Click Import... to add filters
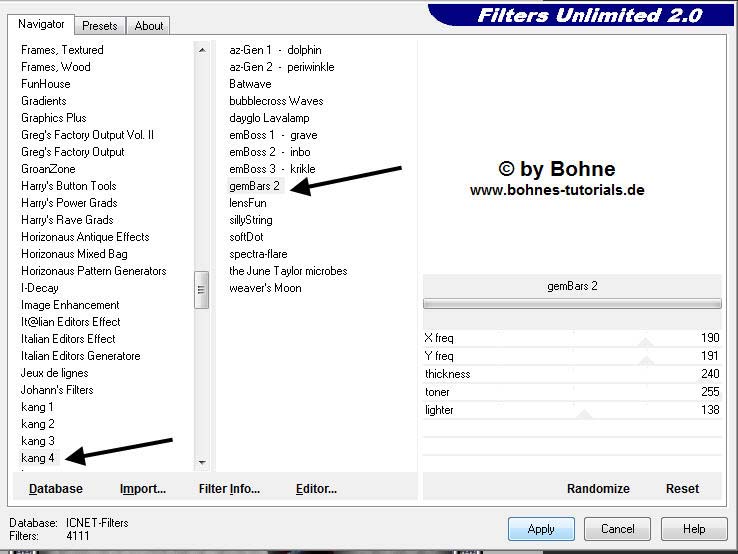 [143, 489]
